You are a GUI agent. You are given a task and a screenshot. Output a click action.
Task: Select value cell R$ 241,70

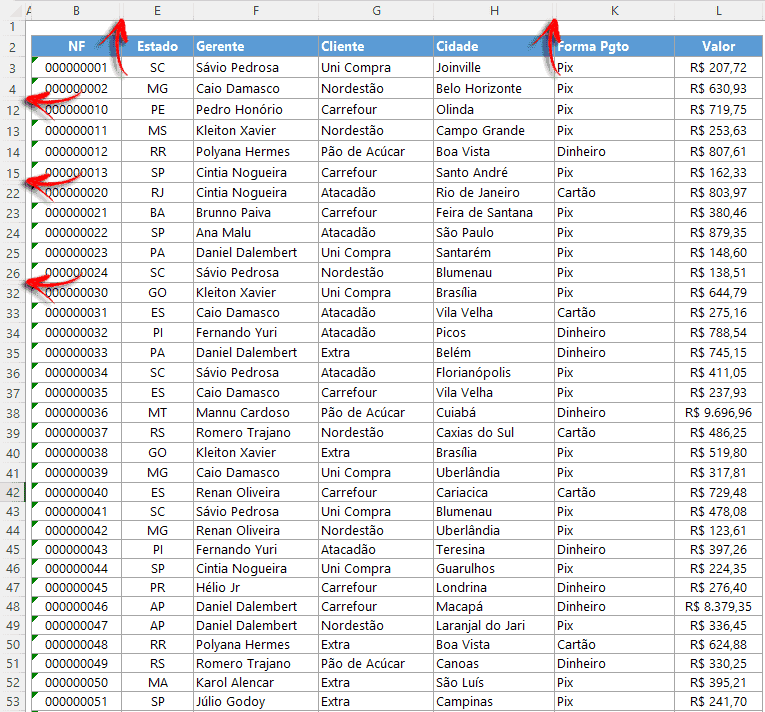tap(719, 701)
